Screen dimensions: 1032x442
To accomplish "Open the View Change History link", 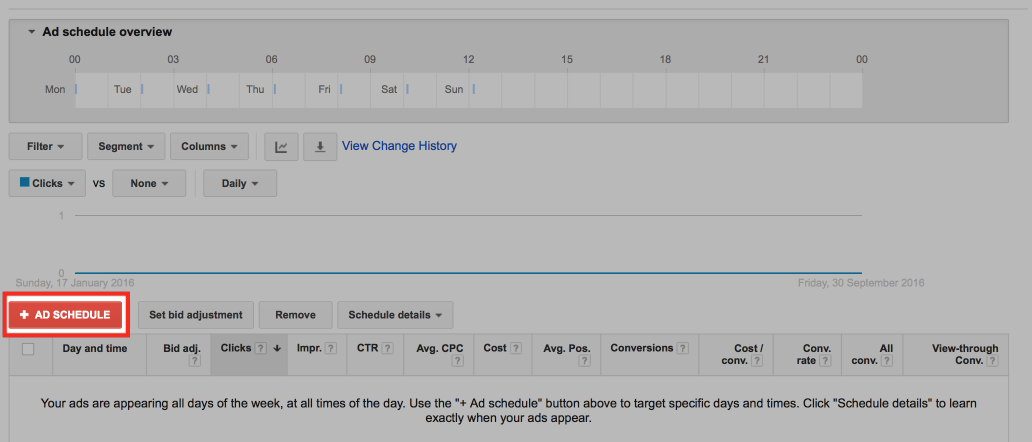I will [399, 146].
